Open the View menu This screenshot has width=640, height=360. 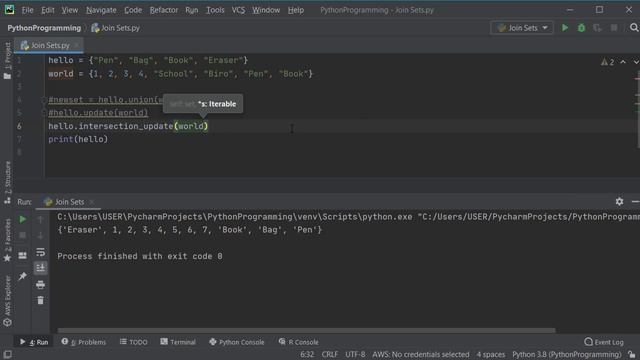[x=70, y=10]
